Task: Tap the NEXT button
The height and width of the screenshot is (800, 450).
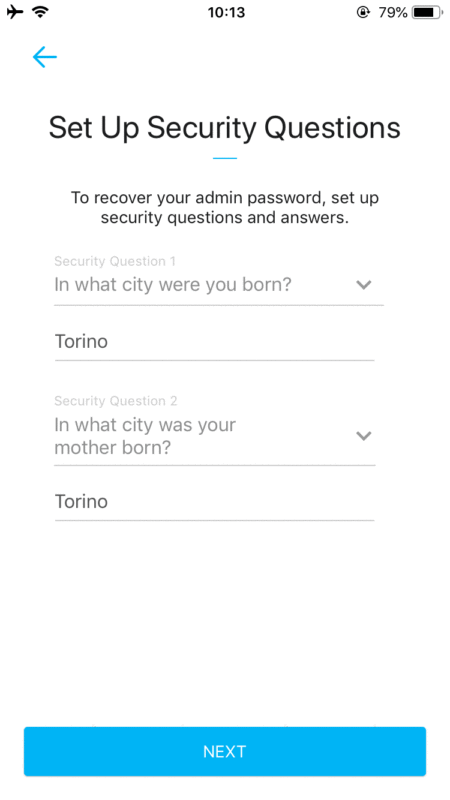Action: tap(225, 752)
